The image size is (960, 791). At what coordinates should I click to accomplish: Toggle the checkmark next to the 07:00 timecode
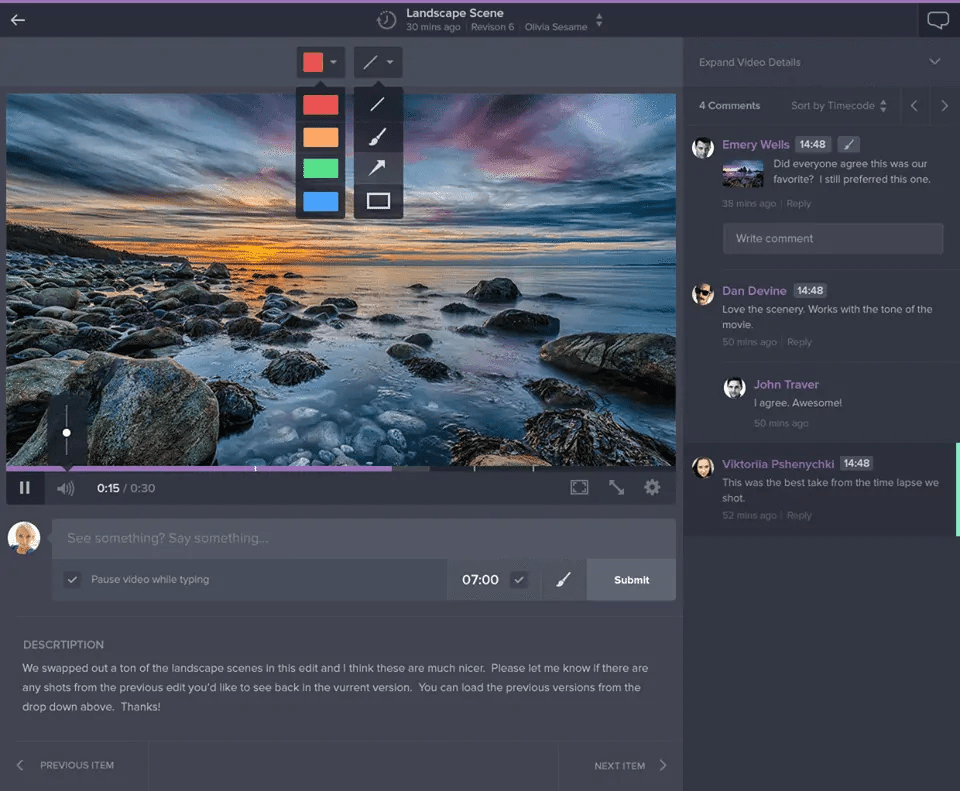(x=518, y=579)
